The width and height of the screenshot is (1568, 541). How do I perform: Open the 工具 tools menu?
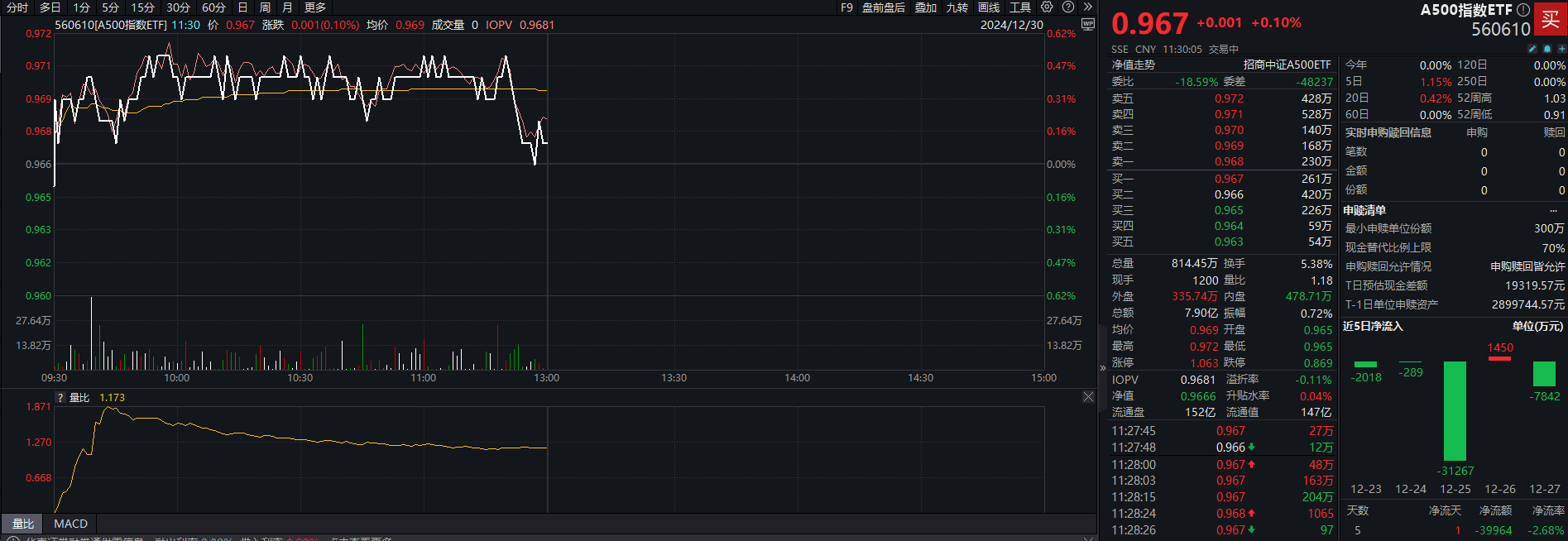pyautogui.click(x=1020, y=7)
